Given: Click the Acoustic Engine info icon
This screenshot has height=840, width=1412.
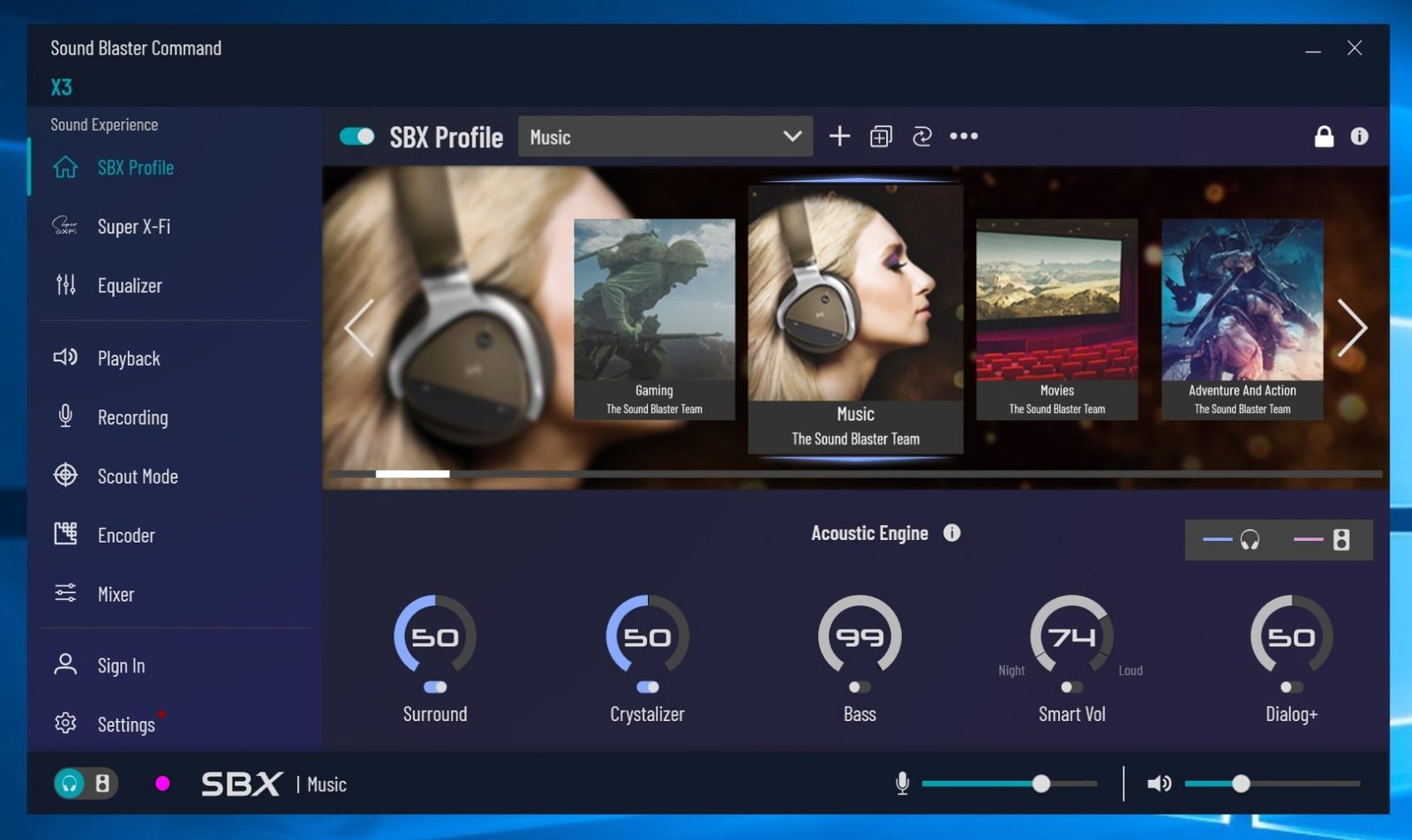Looking at the screenshot, I should click(x=951, y=533).
